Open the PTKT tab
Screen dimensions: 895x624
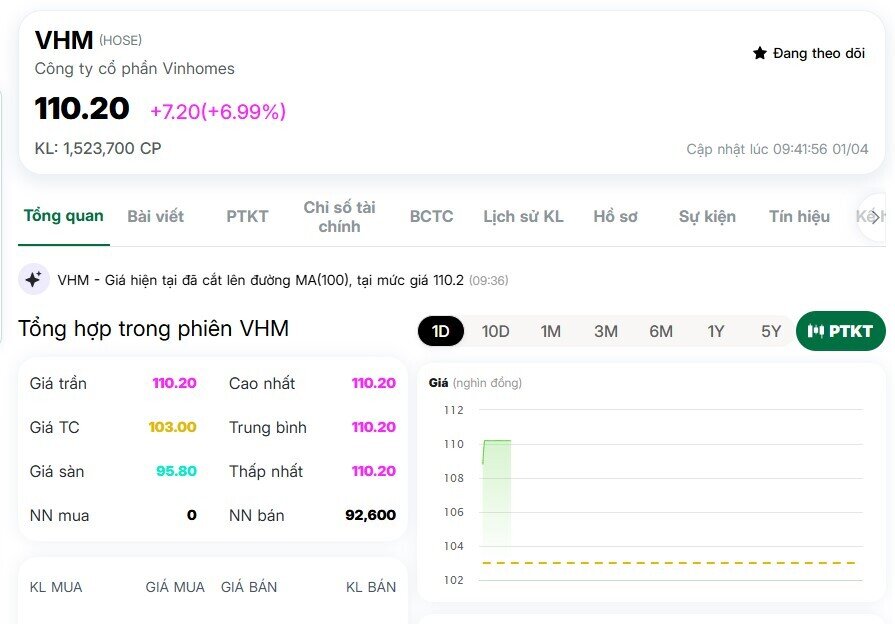click(x=246, y=216)
